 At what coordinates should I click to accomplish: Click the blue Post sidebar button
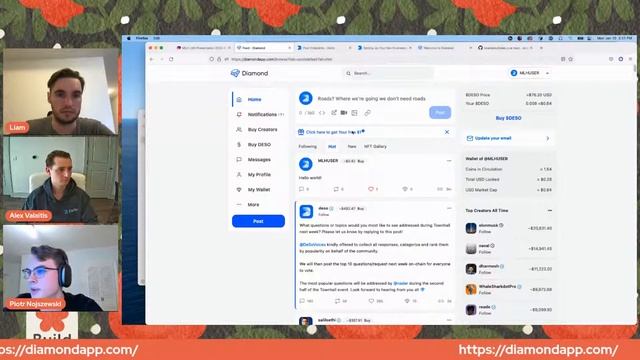[x=258, y=221]
